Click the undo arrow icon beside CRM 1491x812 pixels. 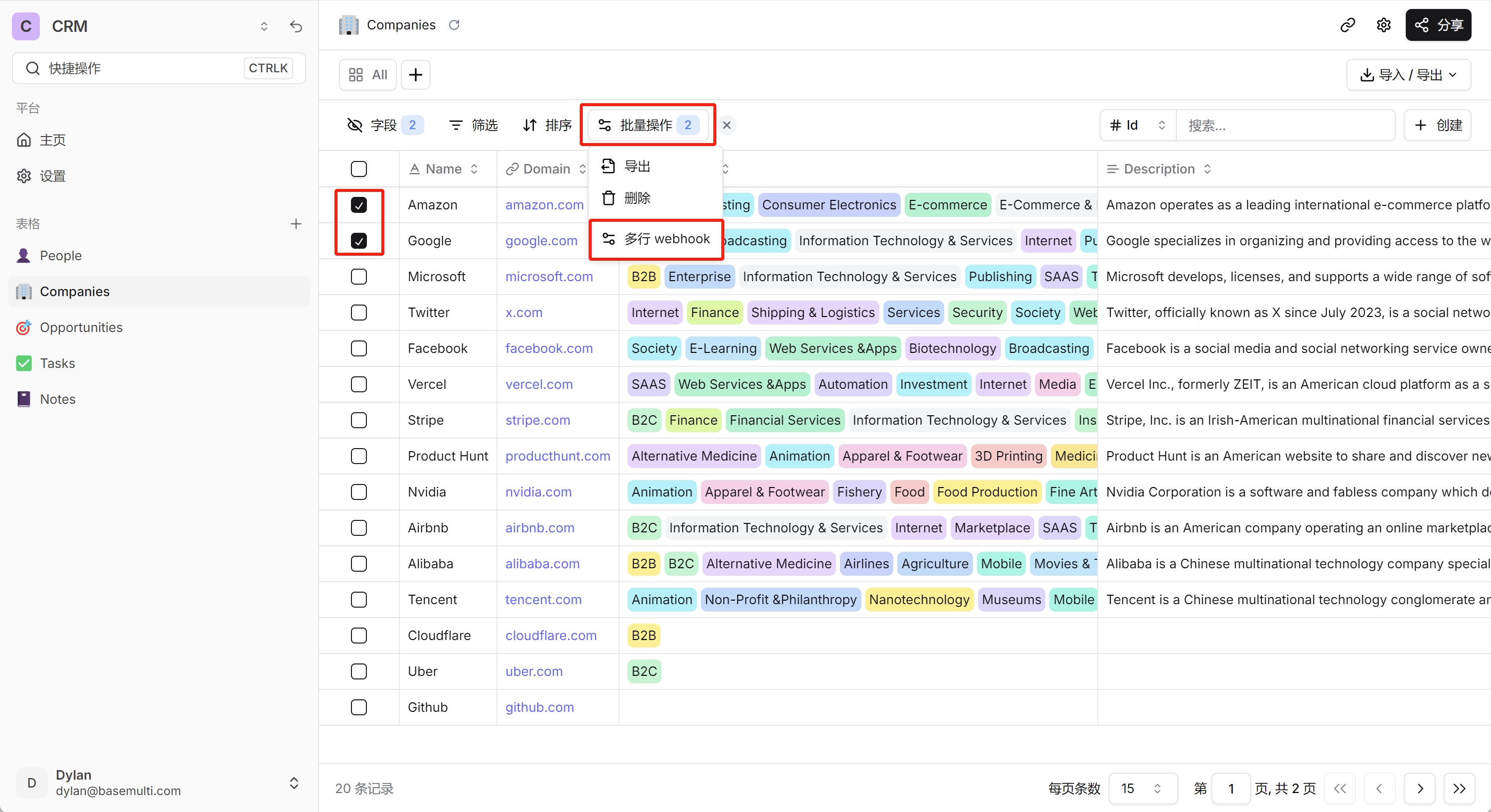(x=296, y=26)
